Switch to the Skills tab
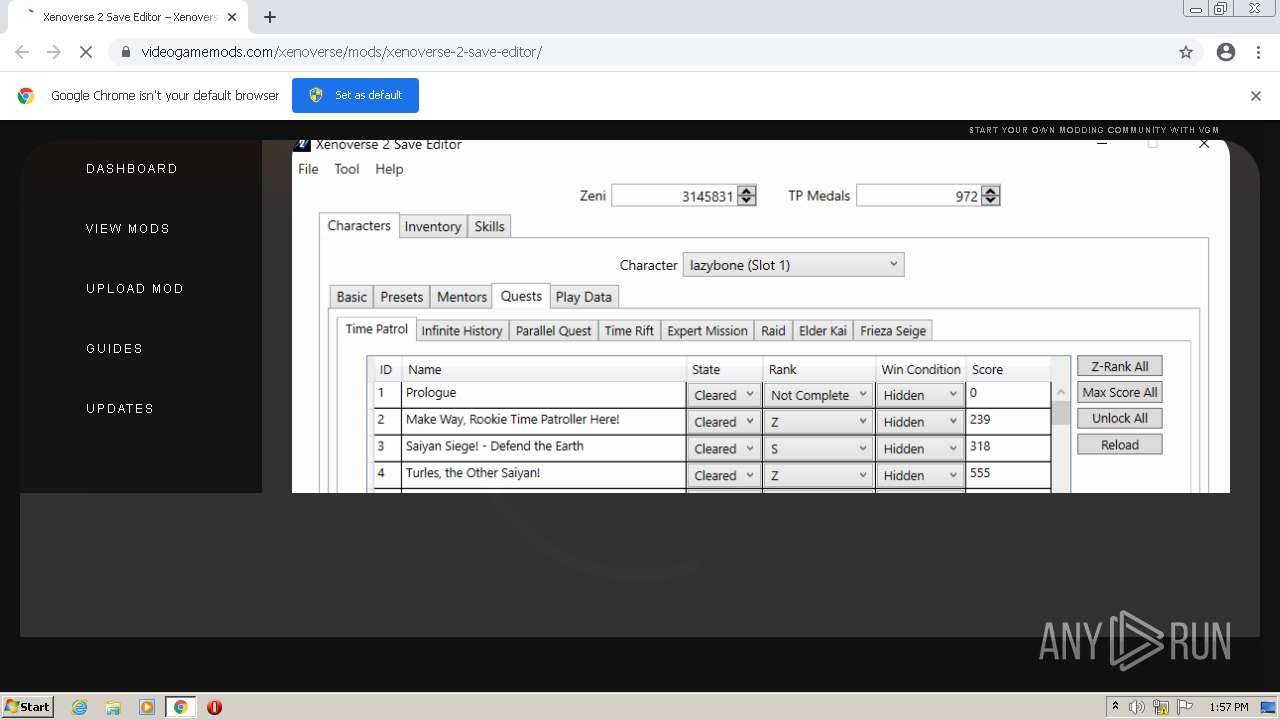Screen dimensions: 1280x720 [490, 227]
